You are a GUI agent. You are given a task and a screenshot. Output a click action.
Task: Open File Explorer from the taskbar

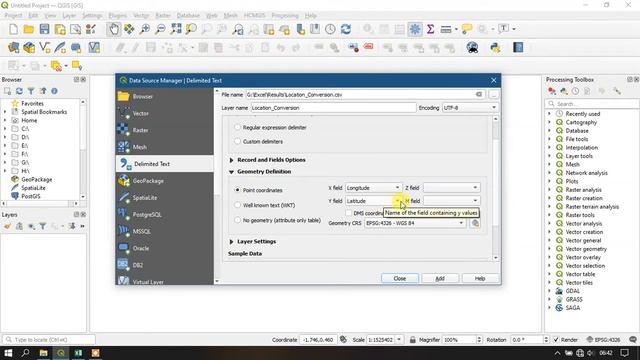pyautogui.click(x=43, y=353)
